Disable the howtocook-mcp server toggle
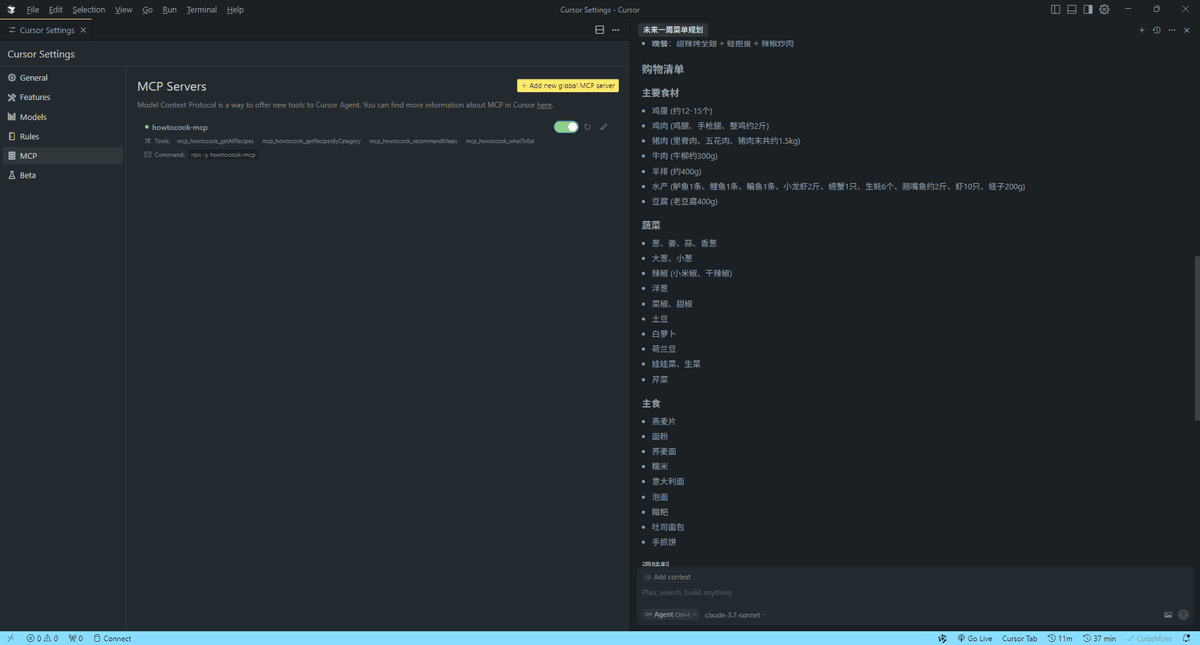1200x645 pixels. 566,127
